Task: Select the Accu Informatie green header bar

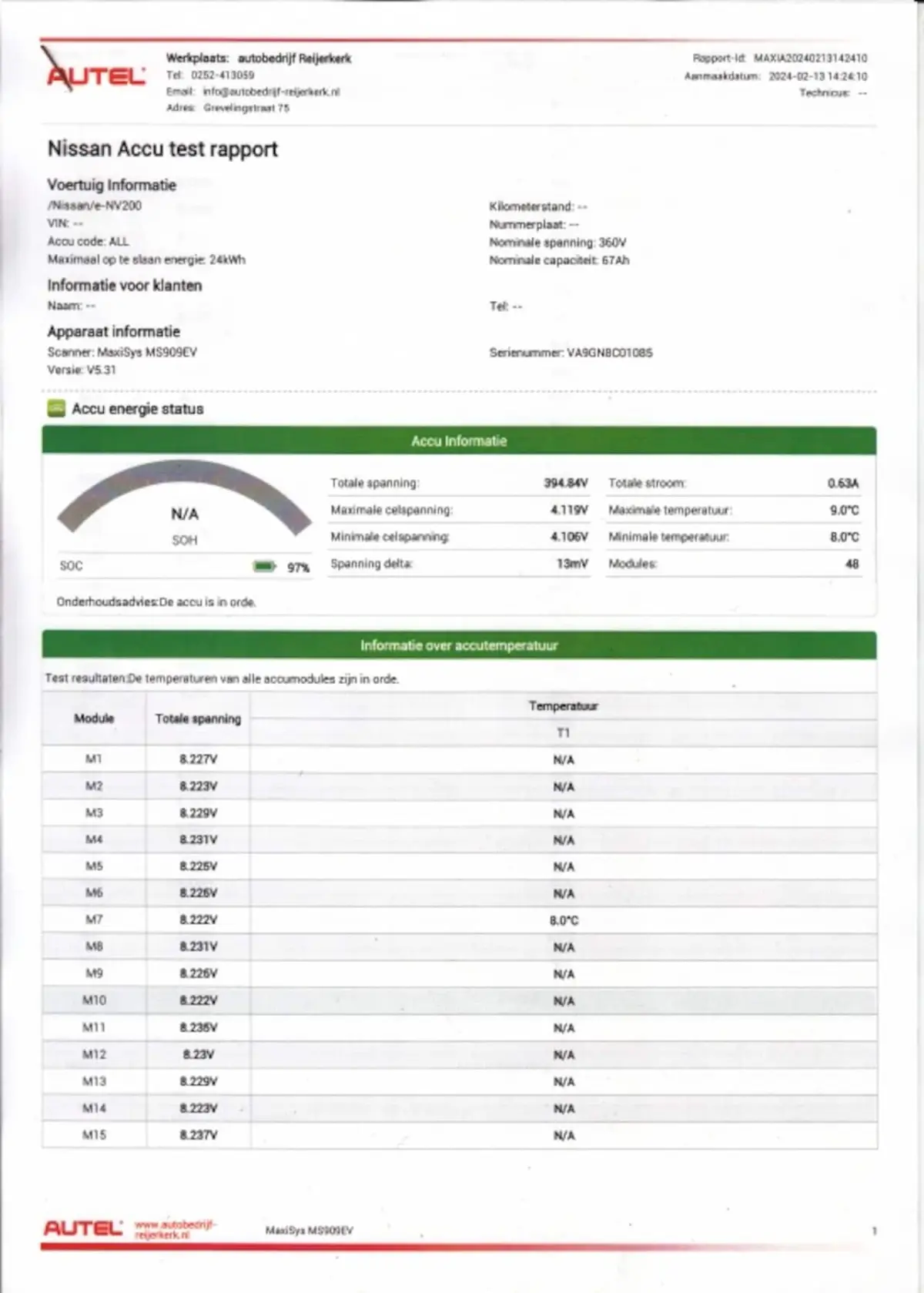Action: 459,440
